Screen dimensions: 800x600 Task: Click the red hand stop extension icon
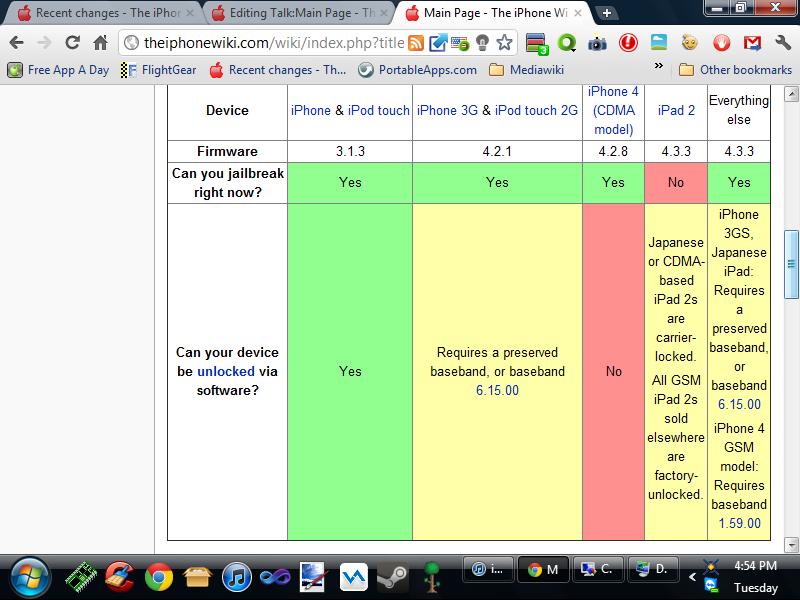pos(721,43)
